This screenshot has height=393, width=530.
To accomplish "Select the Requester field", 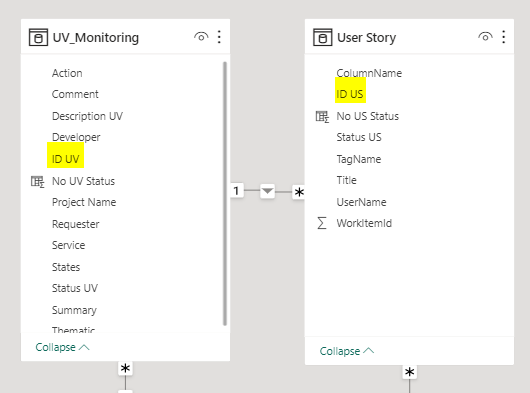I will pyautogui.click(x=75, y=224).
